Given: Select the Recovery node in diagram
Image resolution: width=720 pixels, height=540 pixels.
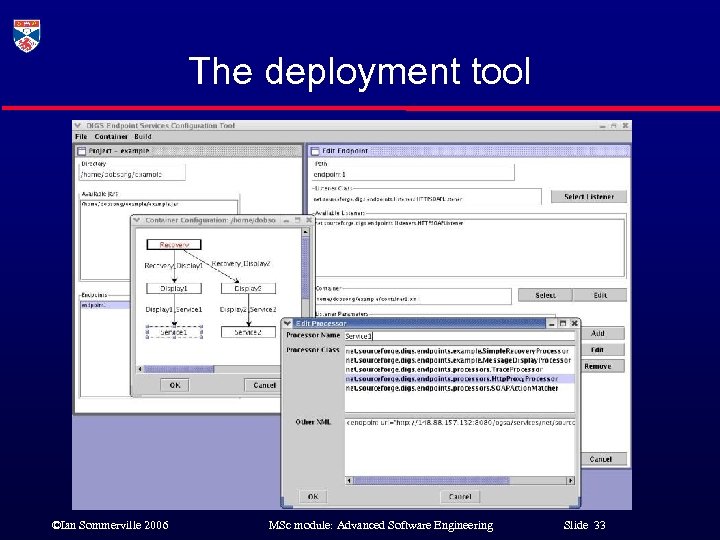Looking at the screenshot, I should pos(174,245).
